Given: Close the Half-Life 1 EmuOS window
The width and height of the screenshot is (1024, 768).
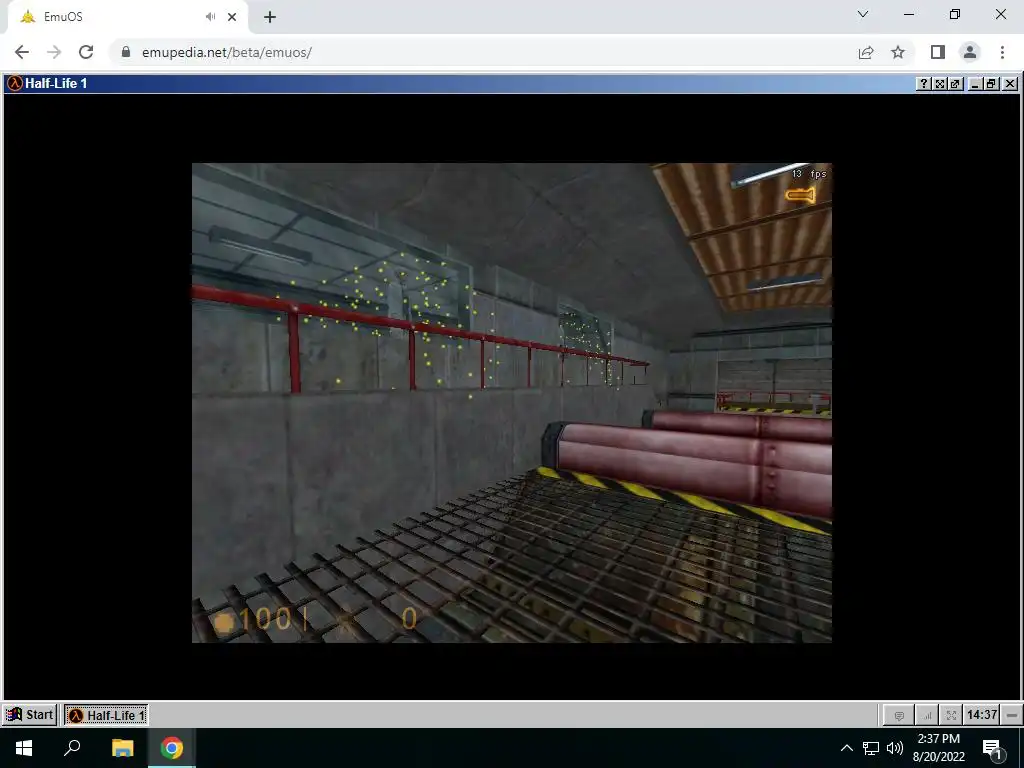Looking at the screenshot, I should [1010, 84].
